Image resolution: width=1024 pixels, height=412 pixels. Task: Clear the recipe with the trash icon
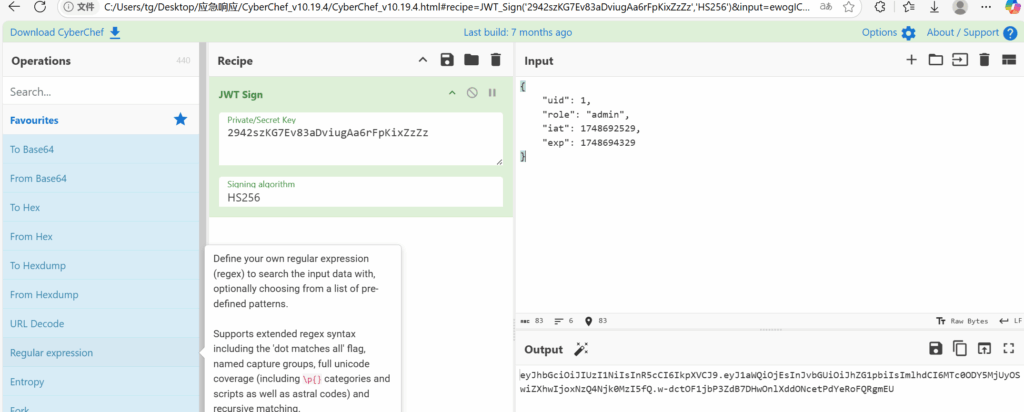click(x=496, y=60)
